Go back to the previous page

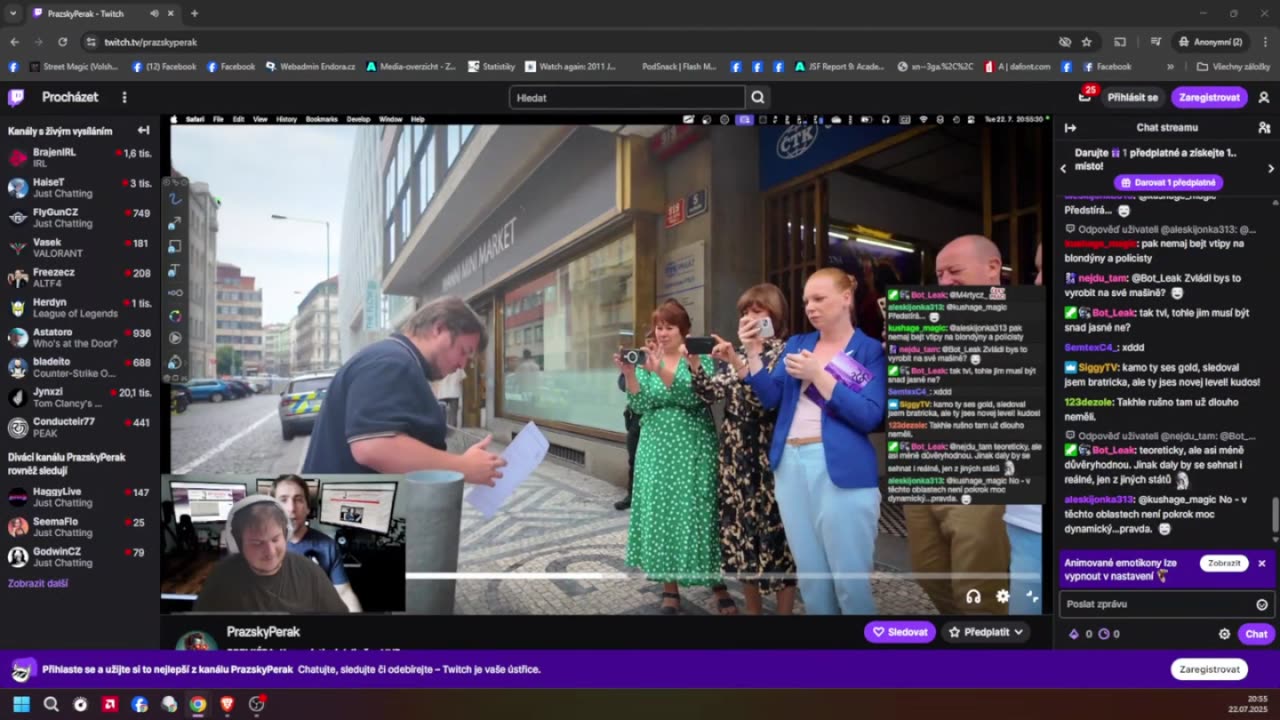(14, 42)
